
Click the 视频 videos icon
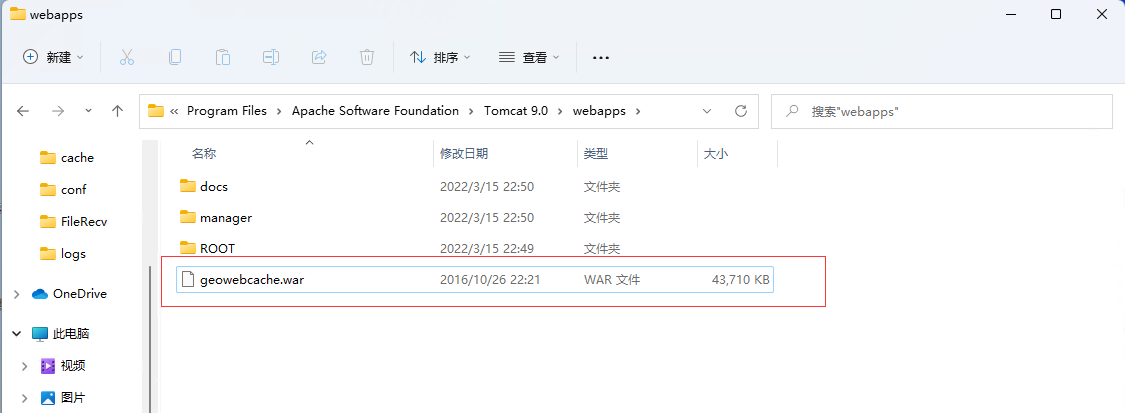click(48, 366)
